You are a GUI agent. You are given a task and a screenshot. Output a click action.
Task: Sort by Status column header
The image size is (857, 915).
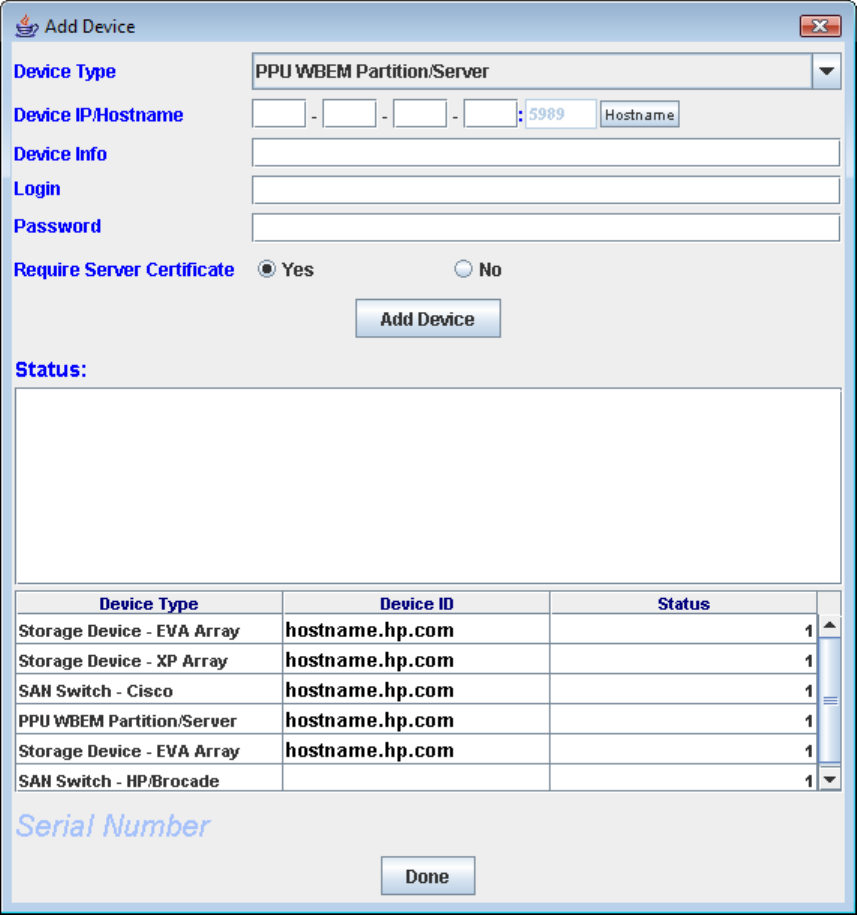(683, 603)
